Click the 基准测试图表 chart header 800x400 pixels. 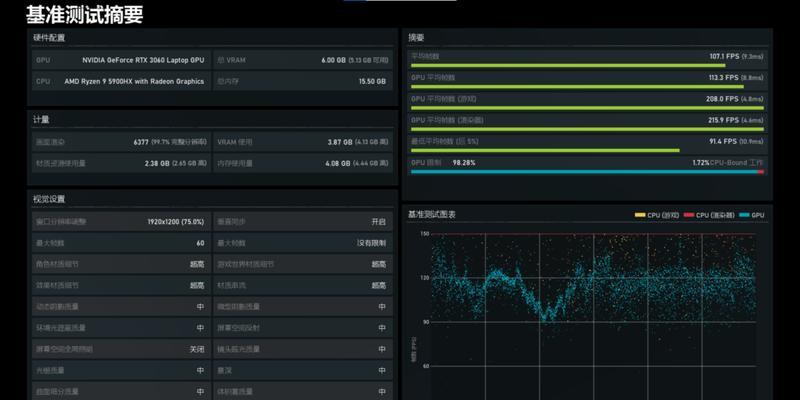(432, 215)
